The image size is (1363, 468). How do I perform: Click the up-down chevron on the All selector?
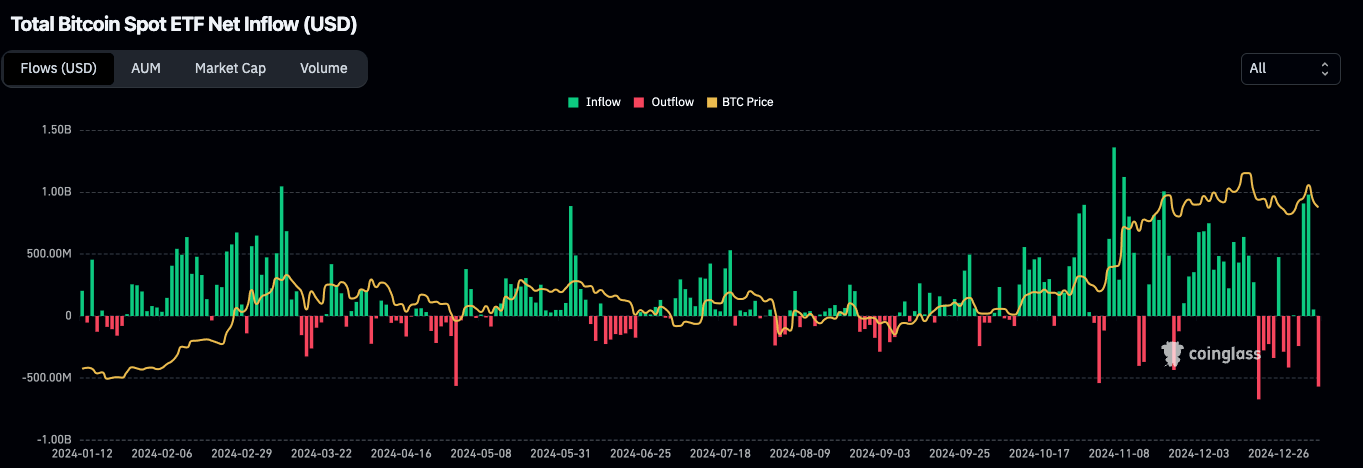[1324, 68]
